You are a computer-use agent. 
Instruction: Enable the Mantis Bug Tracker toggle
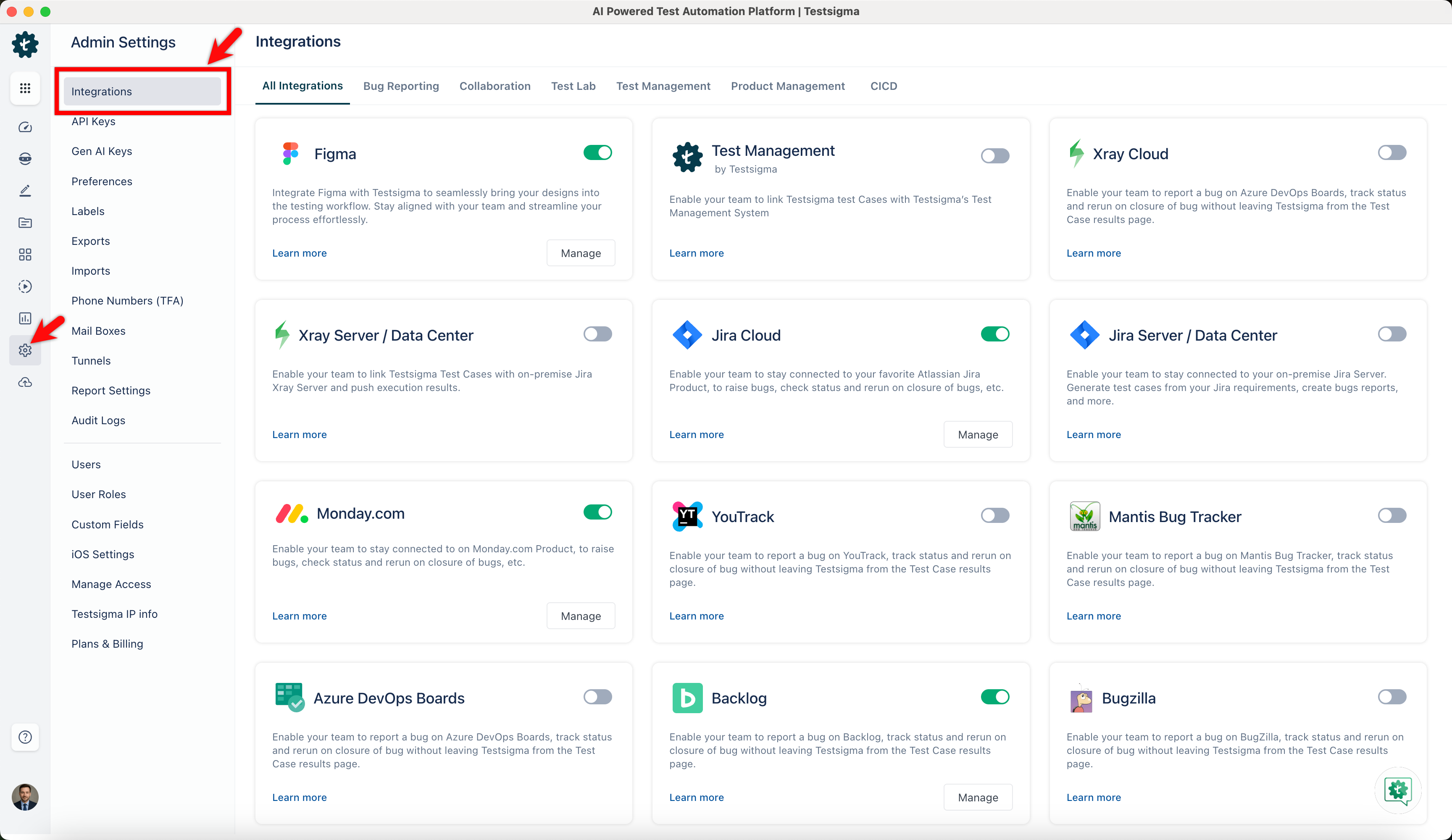point(1391,516)
